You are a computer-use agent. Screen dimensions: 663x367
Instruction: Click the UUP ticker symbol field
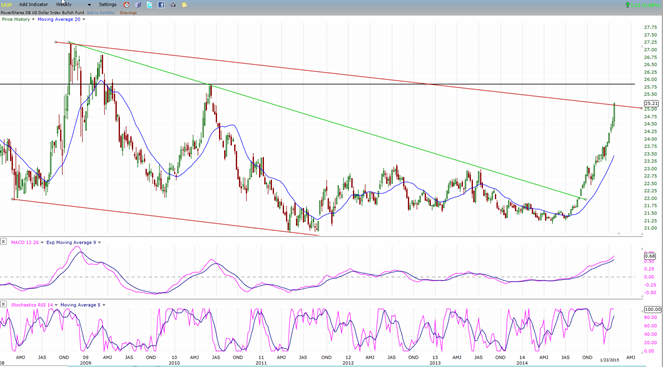[6, 5]
